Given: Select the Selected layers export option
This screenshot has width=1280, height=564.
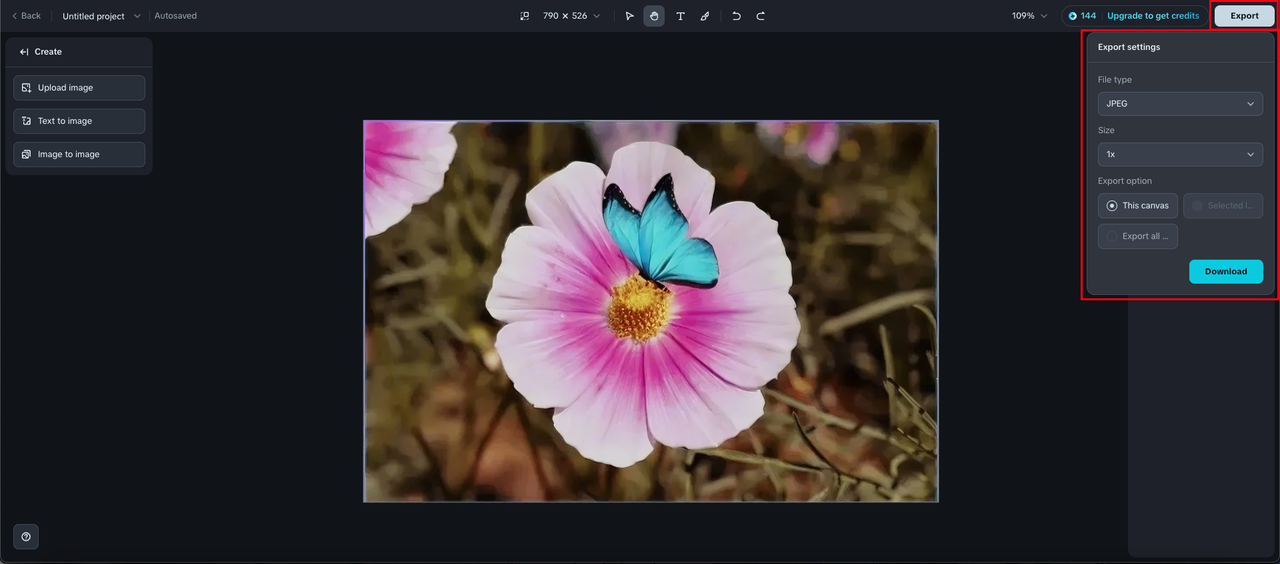Looking at the screenshot, I should (1223, 206).
